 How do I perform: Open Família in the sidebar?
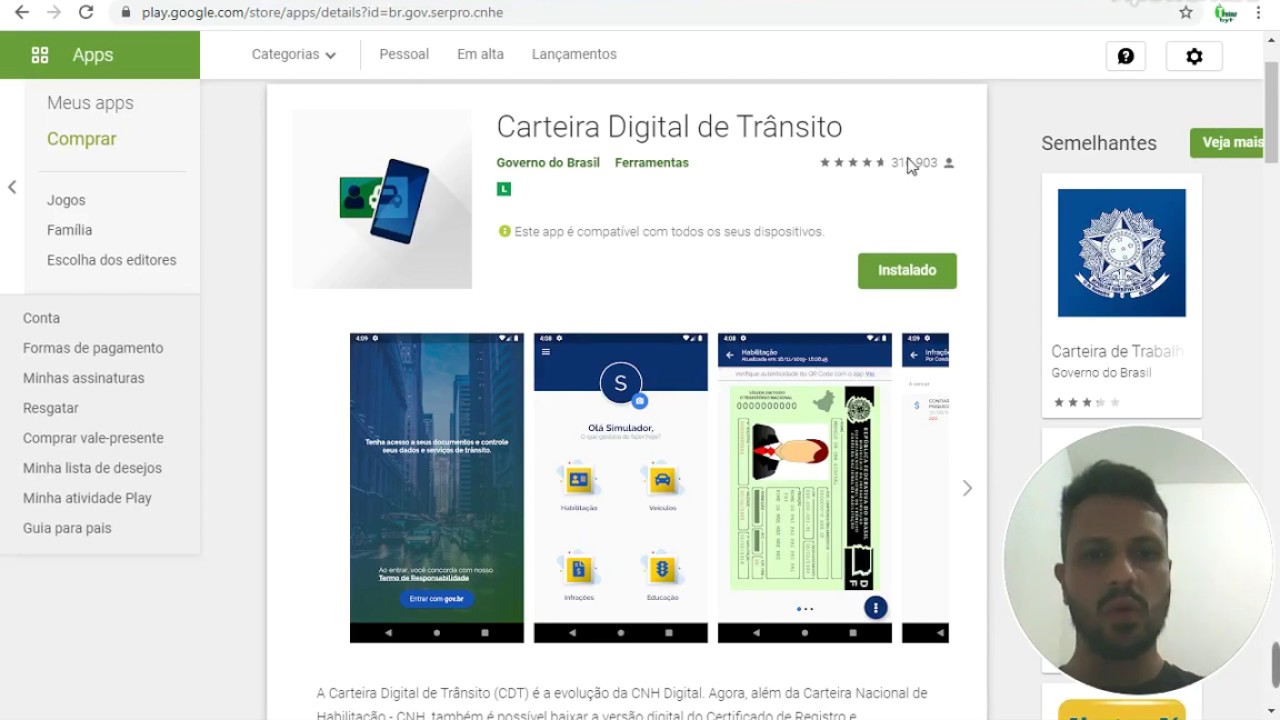[69, 230]
